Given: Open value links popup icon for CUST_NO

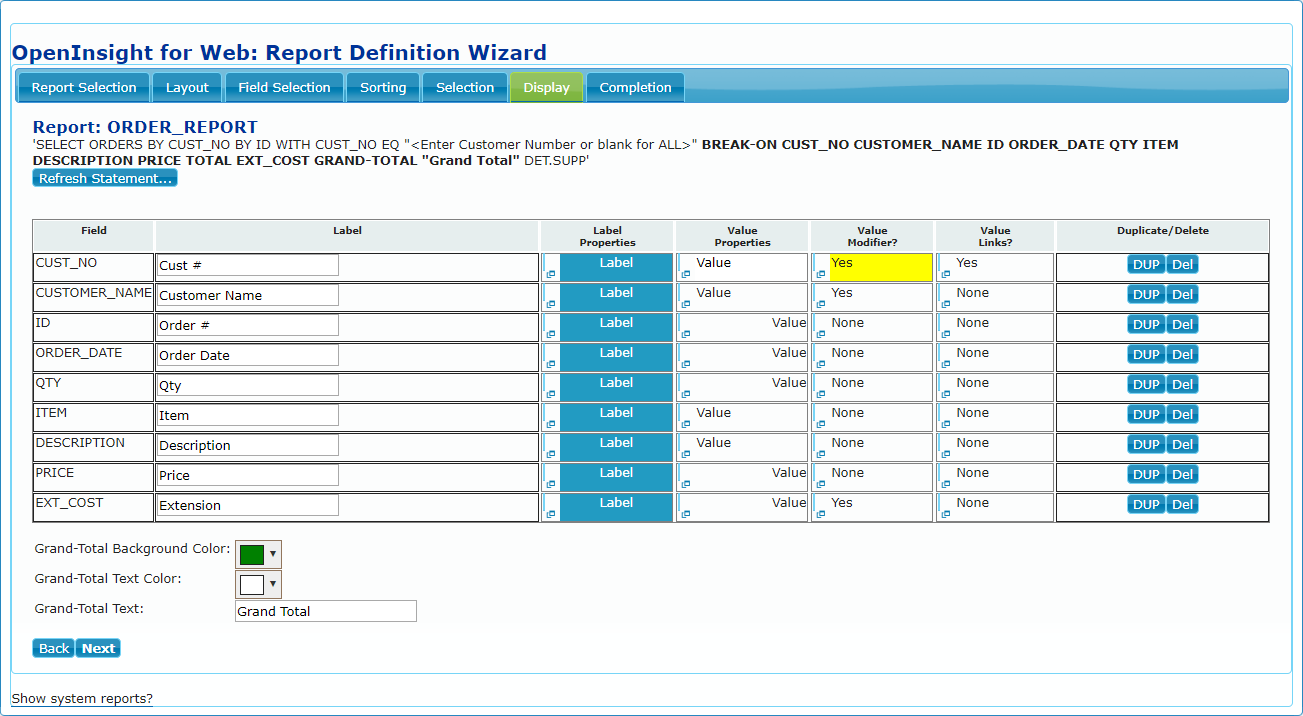Looking at the screenshot, I should pyautogui.click(x=946, y=274).
